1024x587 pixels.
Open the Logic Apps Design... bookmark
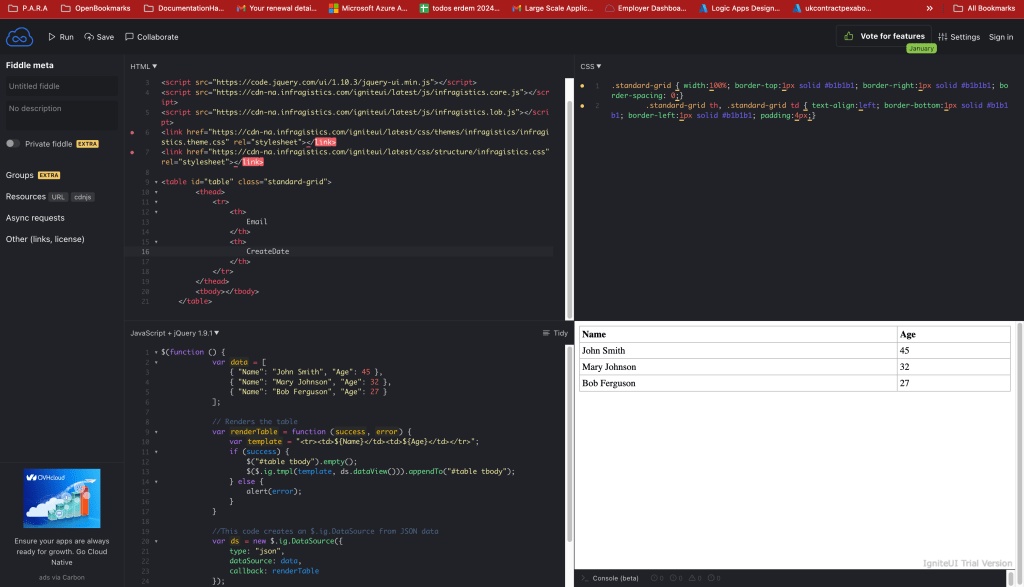click(x=739, y=8)
